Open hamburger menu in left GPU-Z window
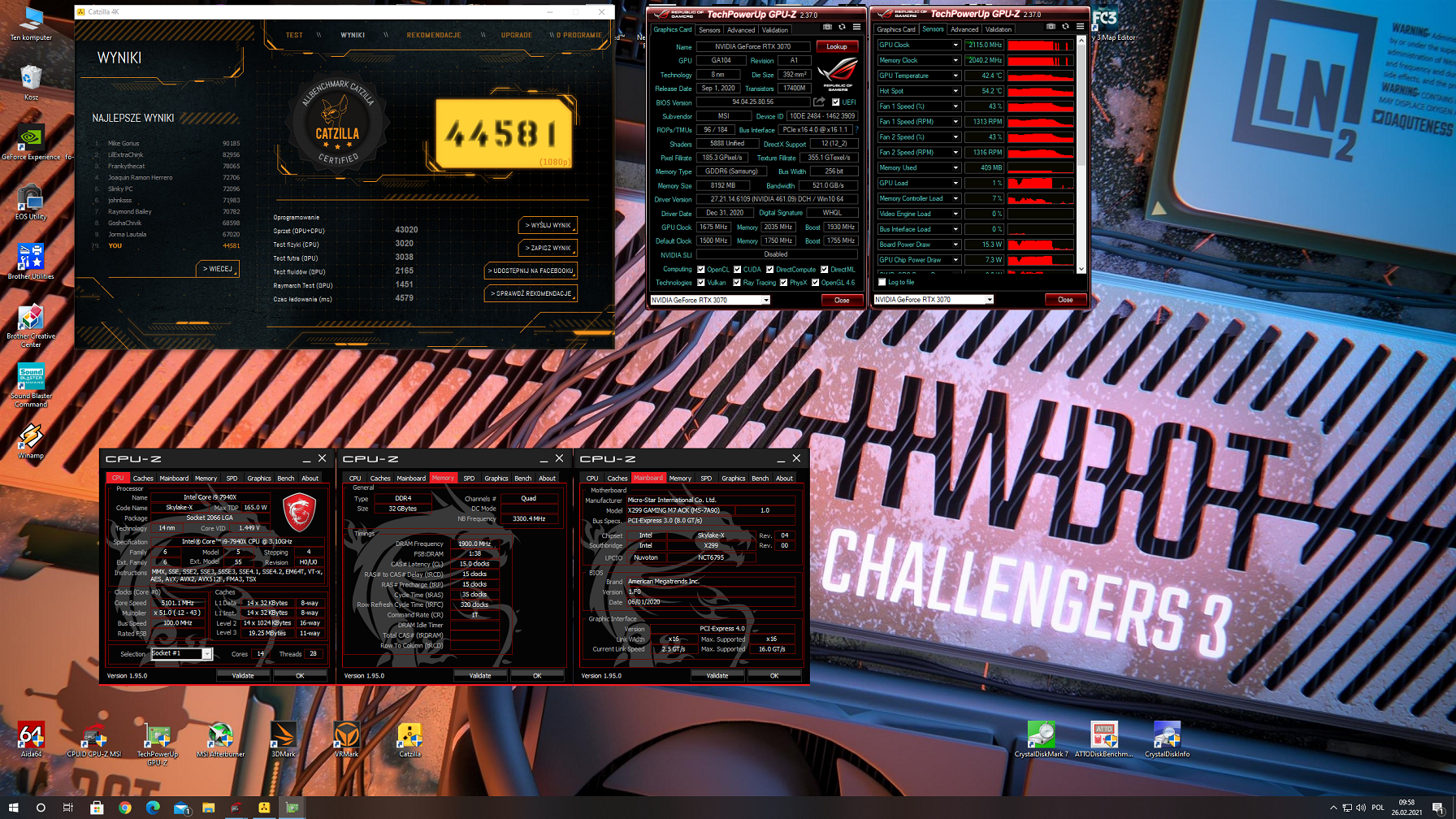 [856, 28]
